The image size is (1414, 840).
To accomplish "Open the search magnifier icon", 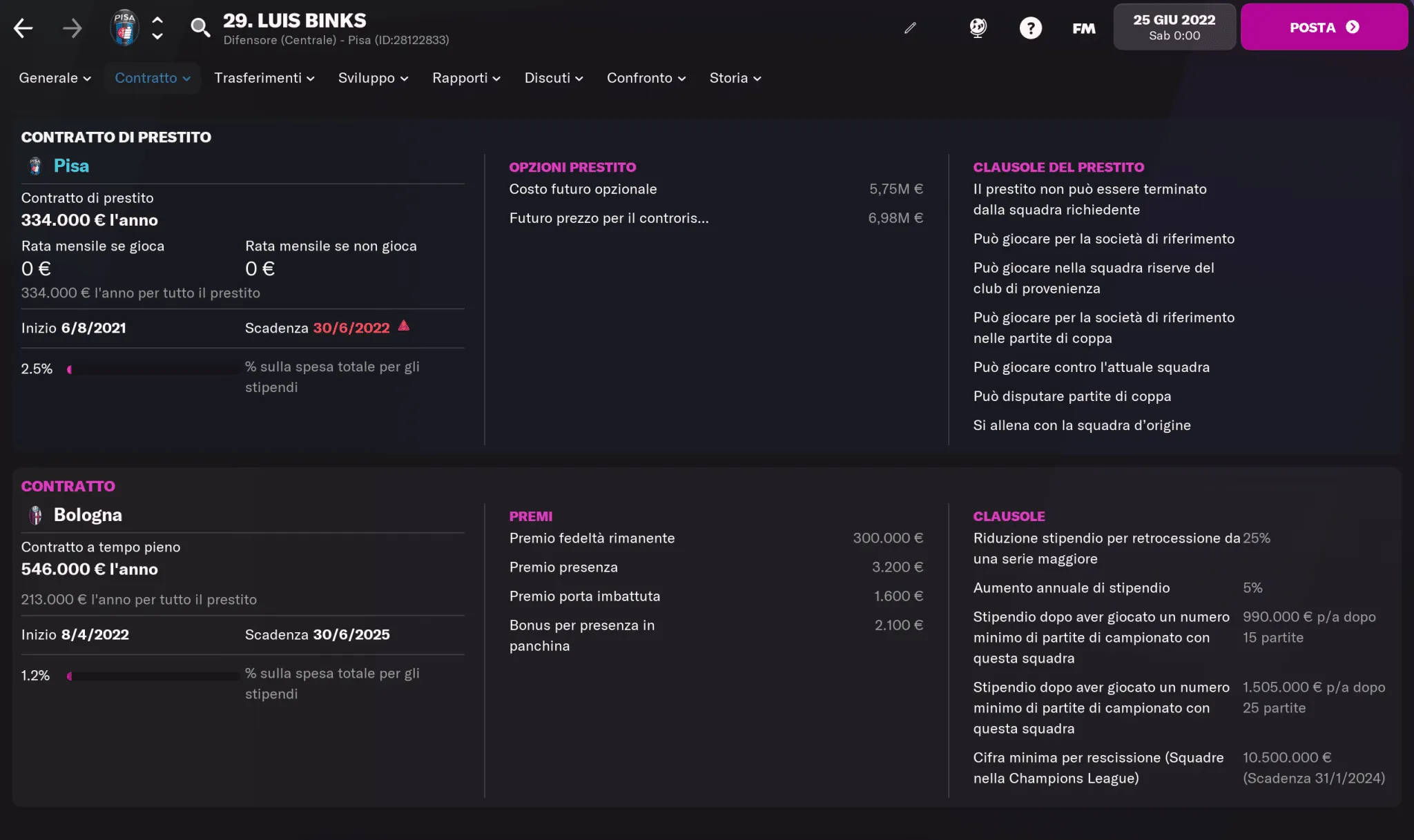I will click(200, 28).
